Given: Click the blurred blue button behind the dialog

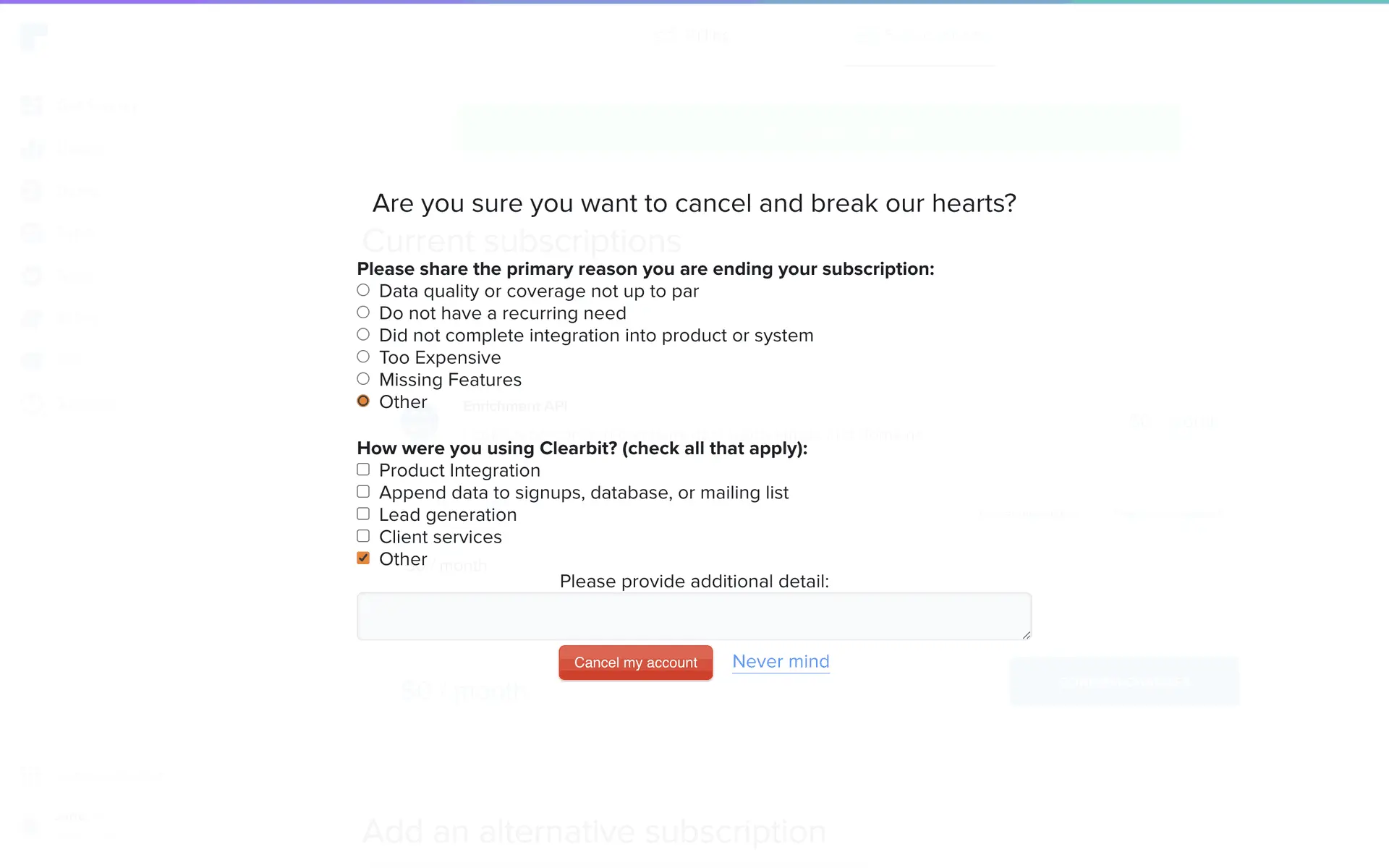Looking at the screenshot, I should [1124, 681].
